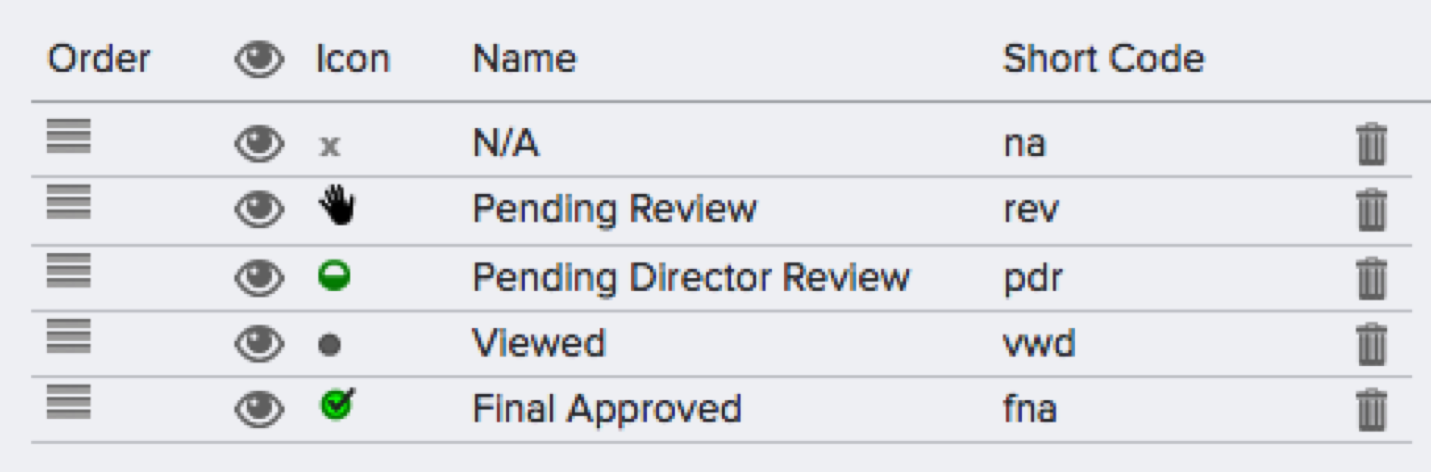
Task: Toggle visibility eye for Pending Review
Action: [x=259, y=210]
